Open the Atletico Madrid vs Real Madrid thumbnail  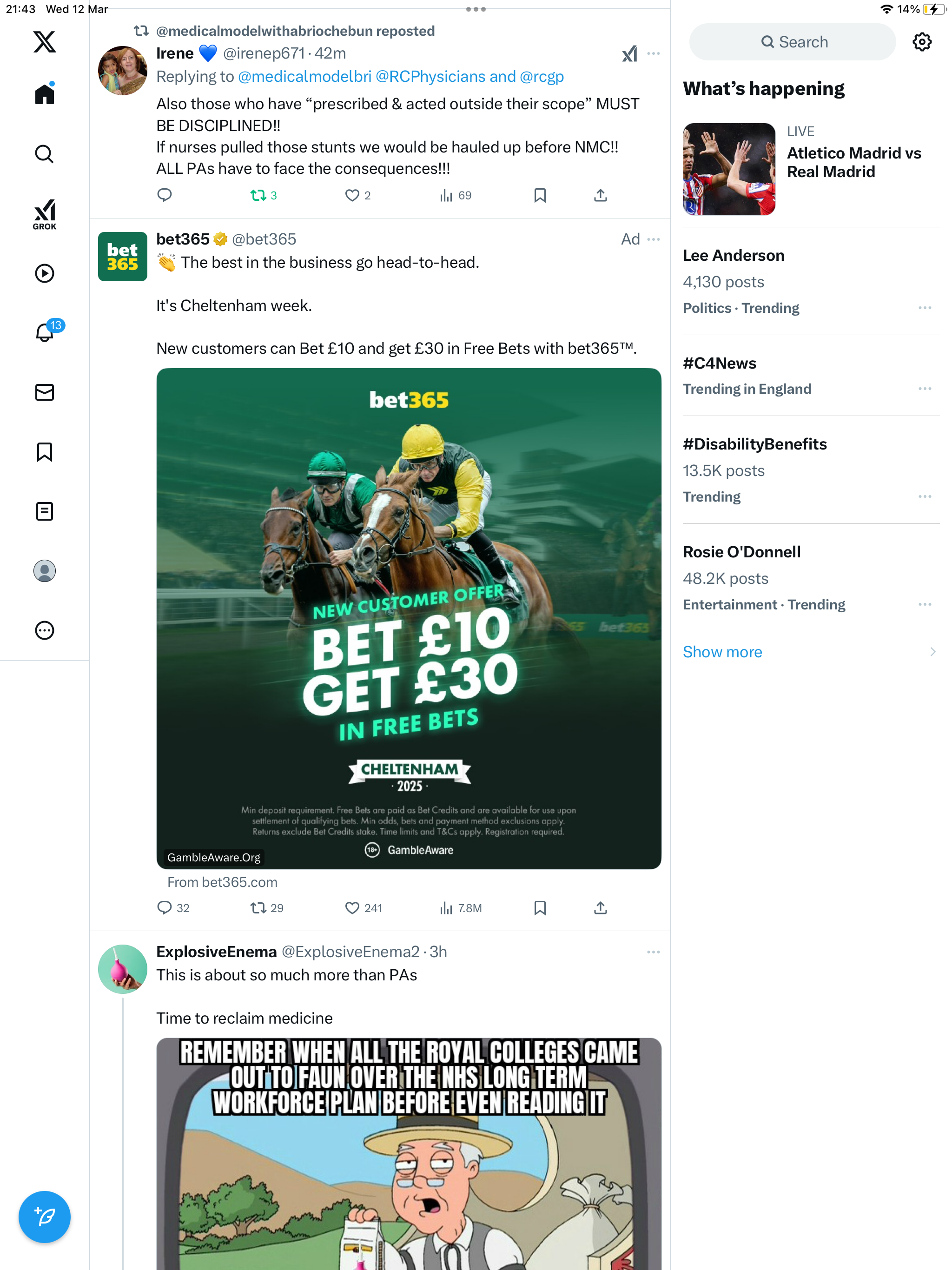(x=728, y=169)
